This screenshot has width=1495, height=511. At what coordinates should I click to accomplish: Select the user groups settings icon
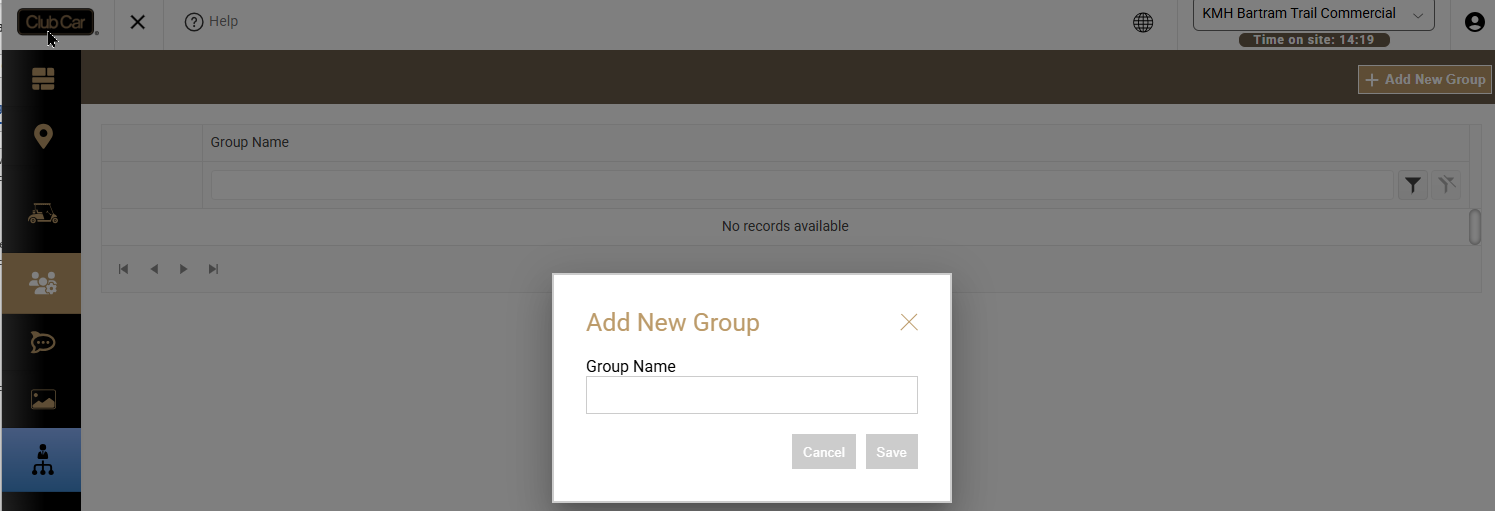point(42,283)
